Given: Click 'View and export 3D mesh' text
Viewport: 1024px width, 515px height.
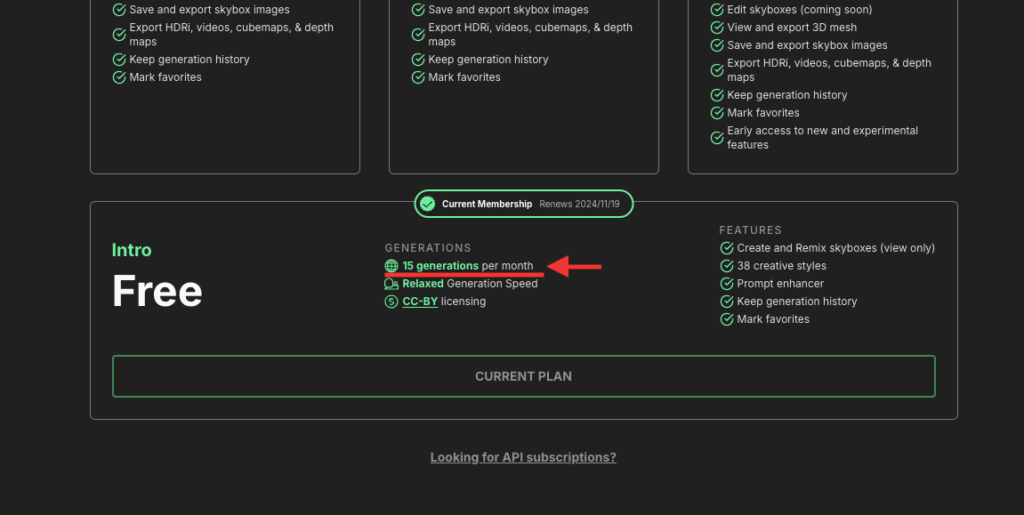Looking at the screenshot, I should 792,27.
